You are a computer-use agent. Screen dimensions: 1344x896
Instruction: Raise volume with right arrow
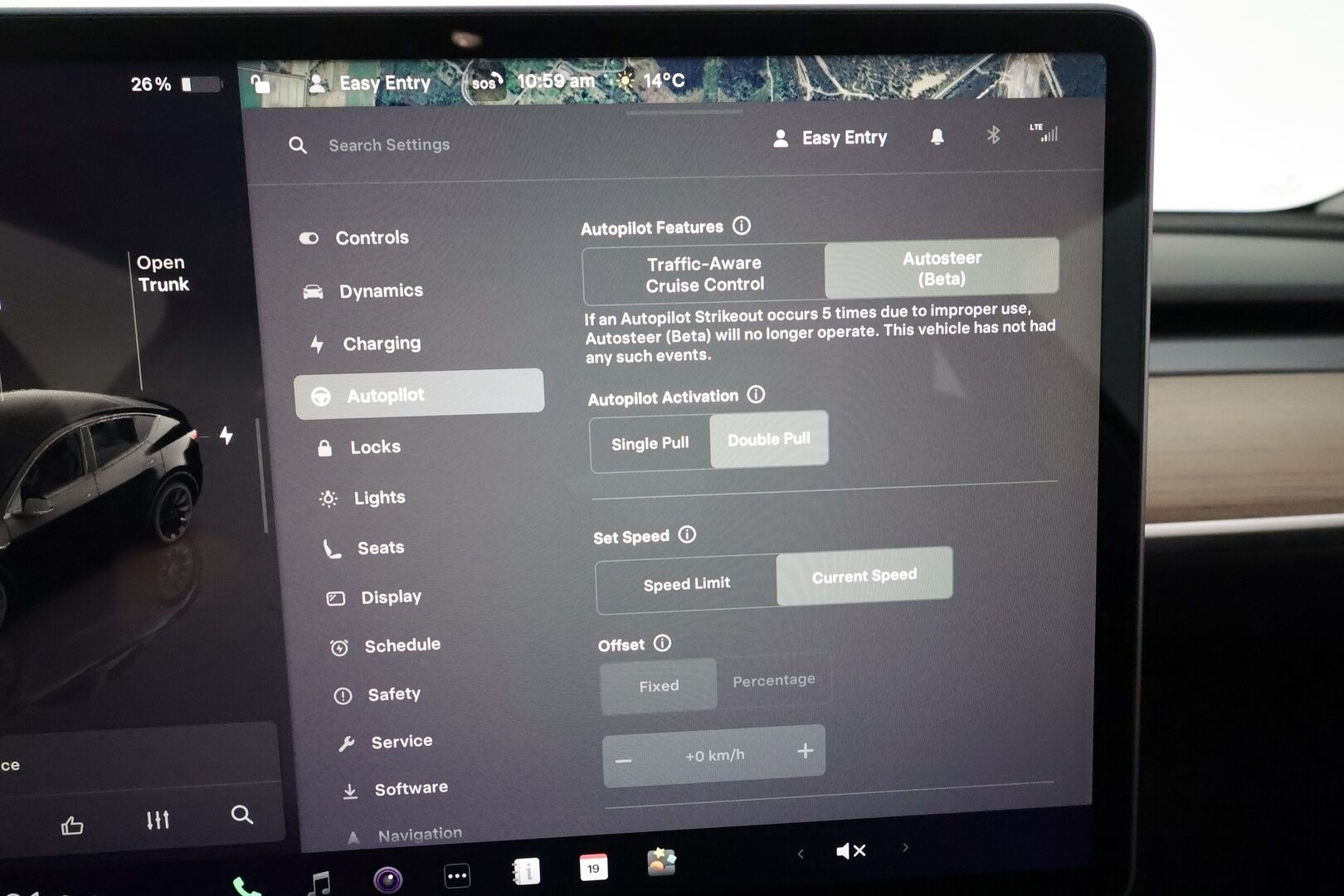point(905,847)
